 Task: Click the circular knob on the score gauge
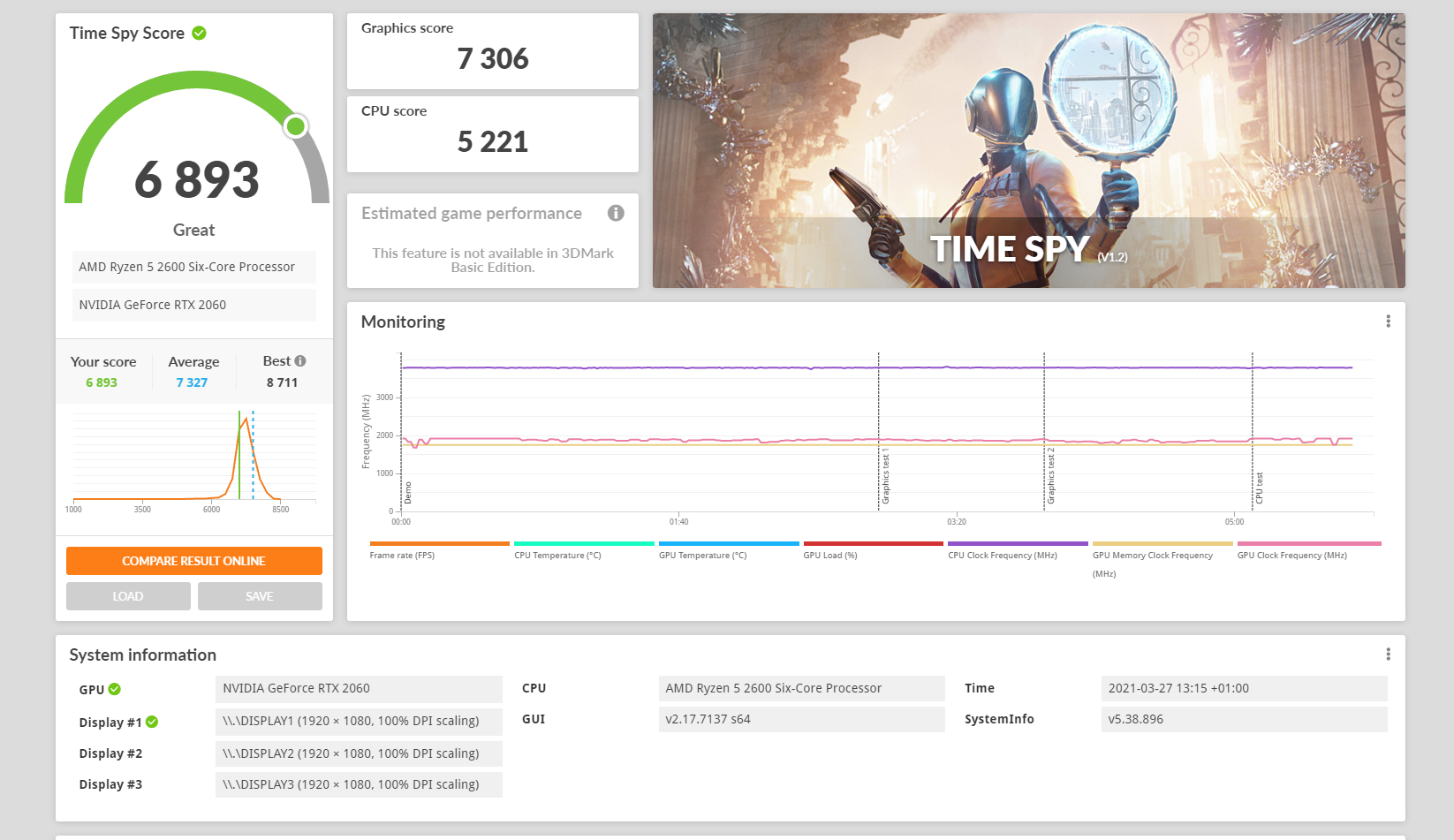[296, 126]
